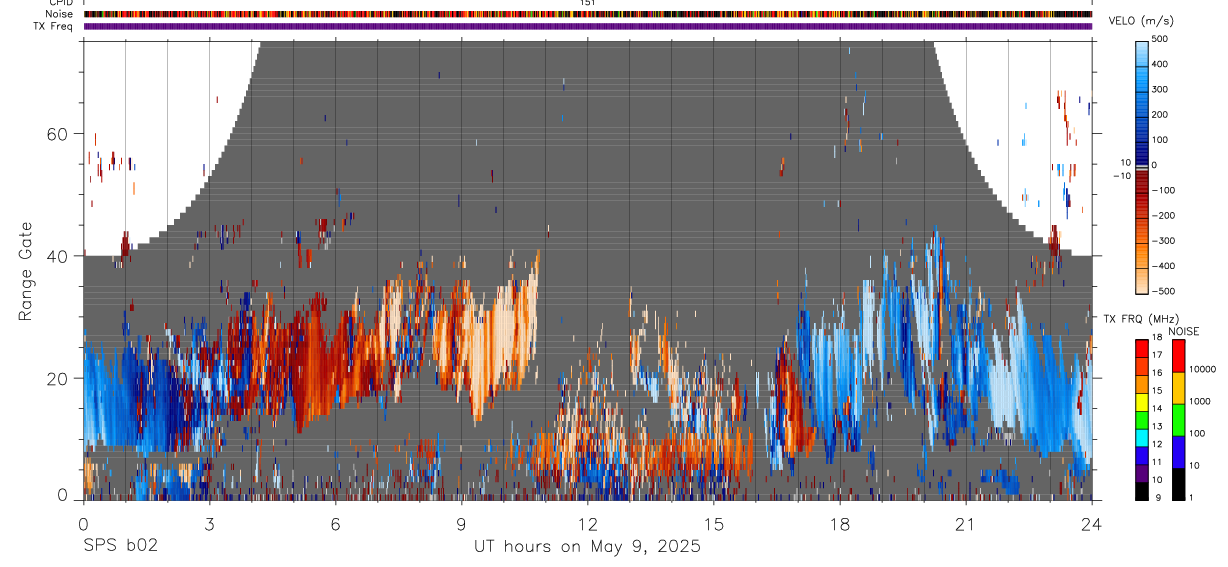
Task: Click the TX Freq strip label at top left
Action: pyautogui.click(x=54, y=26)
